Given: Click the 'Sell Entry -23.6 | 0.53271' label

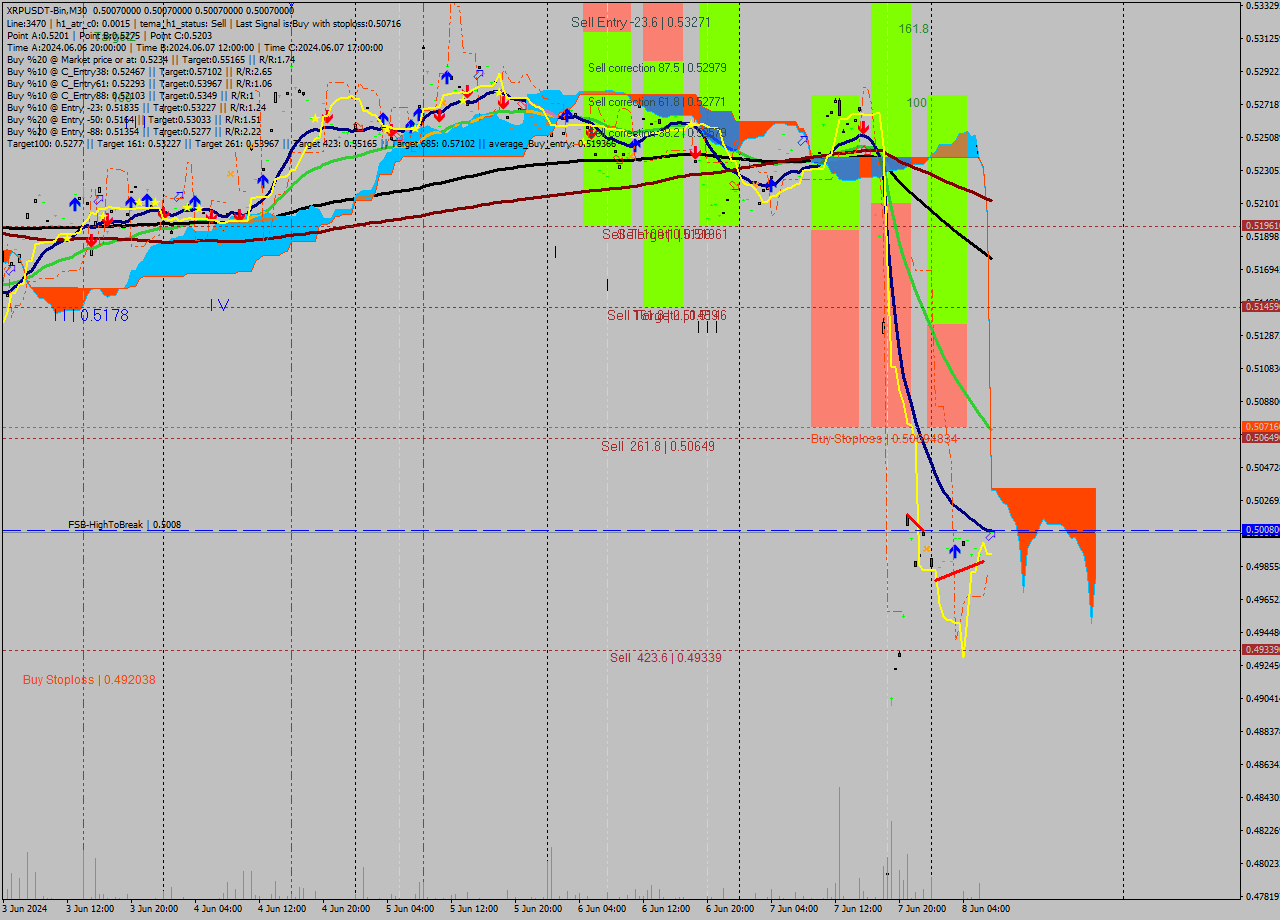Looking at the screenshot, I should (x=641, y=22).
